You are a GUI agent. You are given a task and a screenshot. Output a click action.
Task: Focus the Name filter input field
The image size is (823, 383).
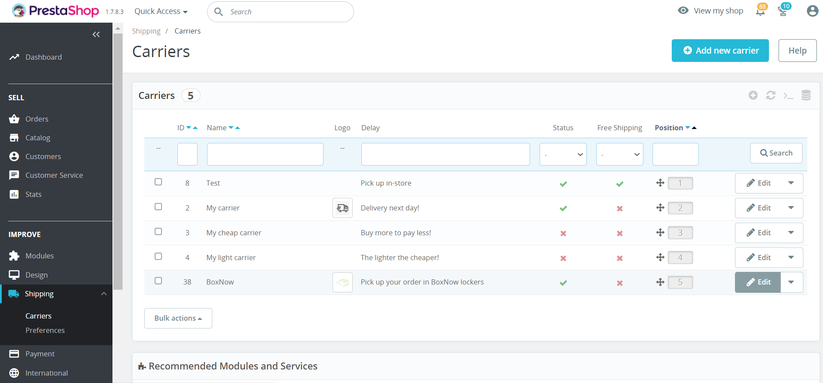point(265,154)
